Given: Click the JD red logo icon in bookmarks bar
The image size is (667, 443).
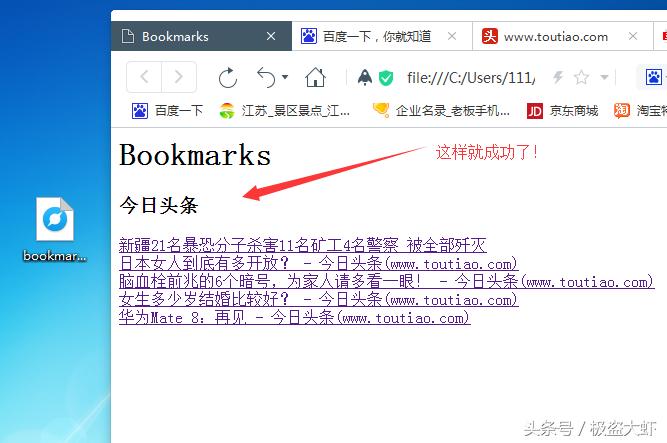Looking at the screenshot, I should pos(535,111).
